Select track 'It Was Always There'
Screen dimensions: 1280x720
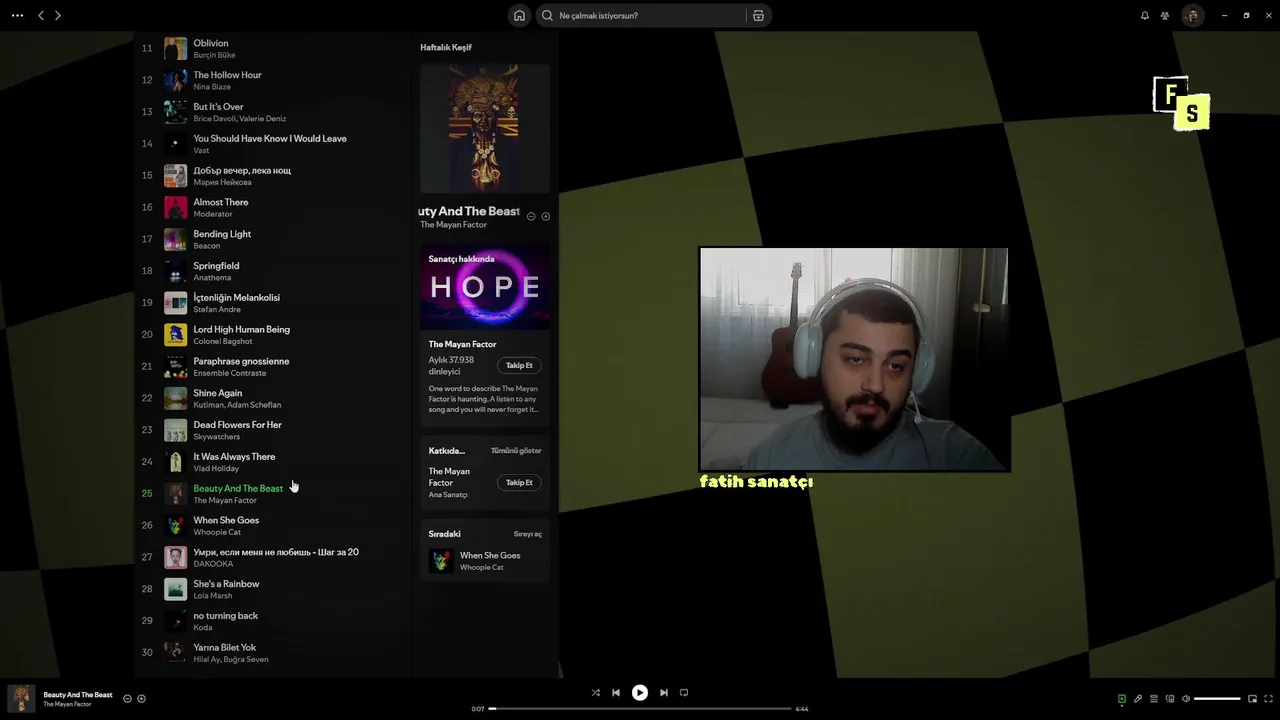point(272,462)
